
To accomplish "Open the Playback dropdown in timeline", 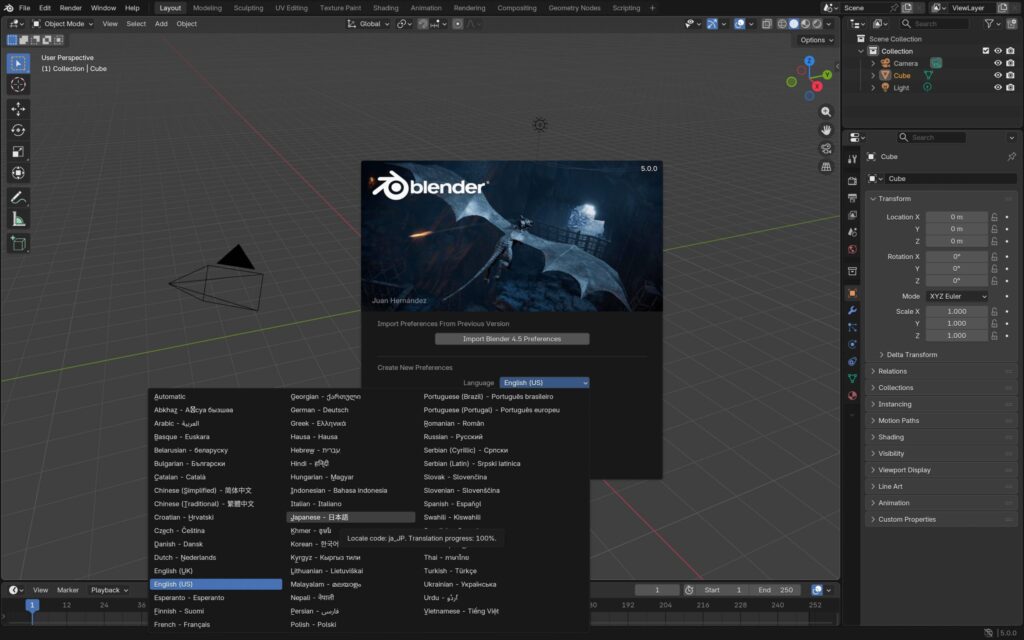I will pyautogui.click(x=109, y=590).
